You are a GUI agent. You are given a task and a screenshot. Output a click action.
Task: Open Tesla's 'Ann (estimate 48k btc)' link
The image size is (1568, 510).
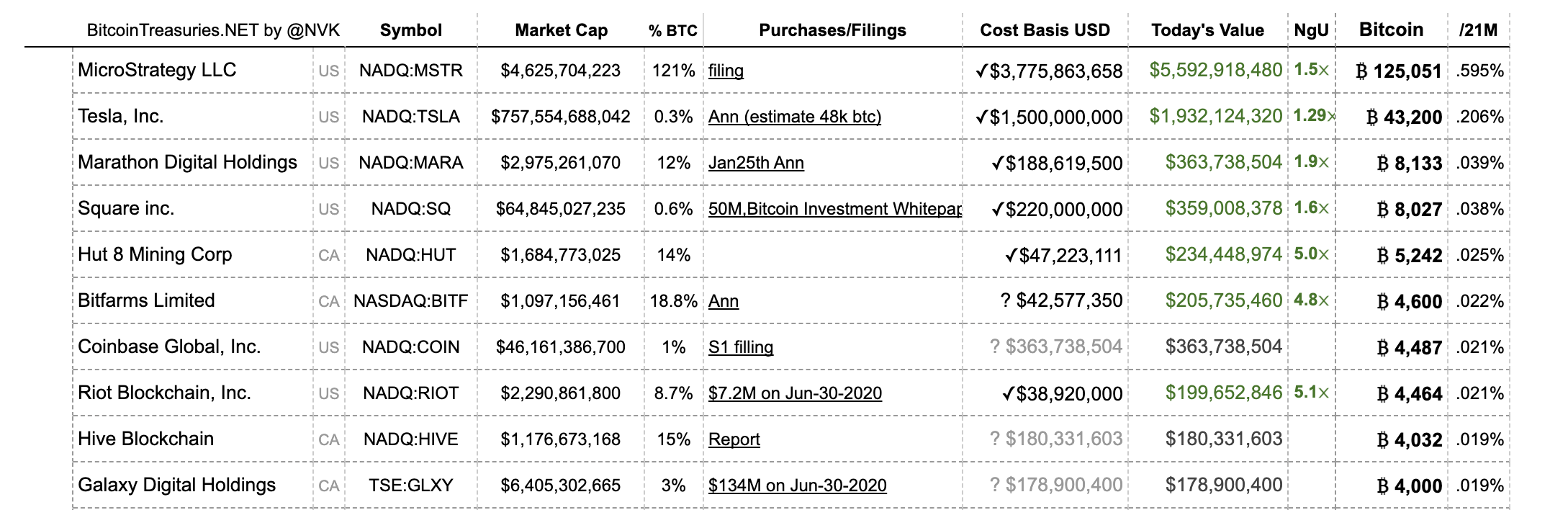794,117
